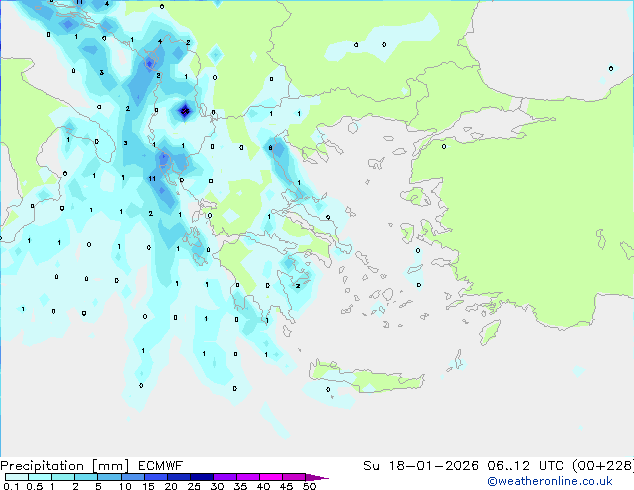The image size is (634, 490).
Task: Click the legend scale label "35"
Action: pos(240,486)
